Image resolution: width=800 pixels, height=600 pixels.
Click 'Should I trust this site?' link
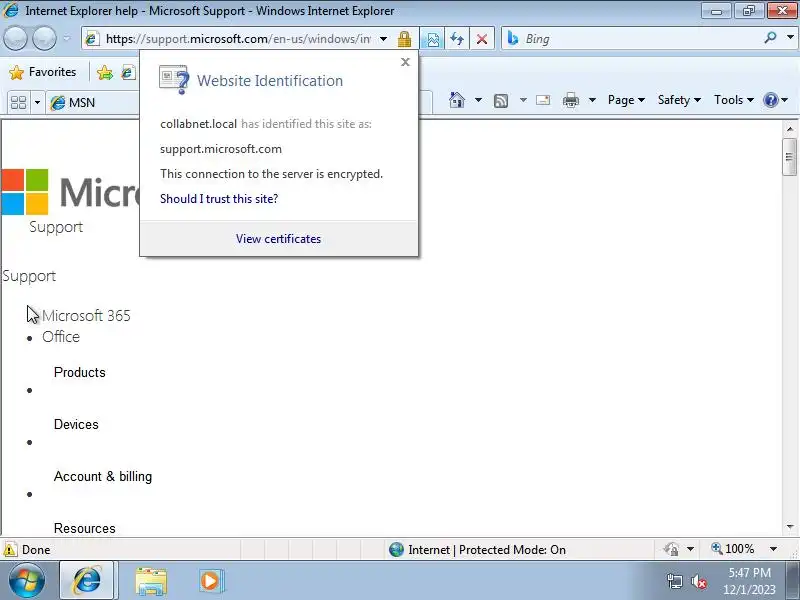[219, 198]
